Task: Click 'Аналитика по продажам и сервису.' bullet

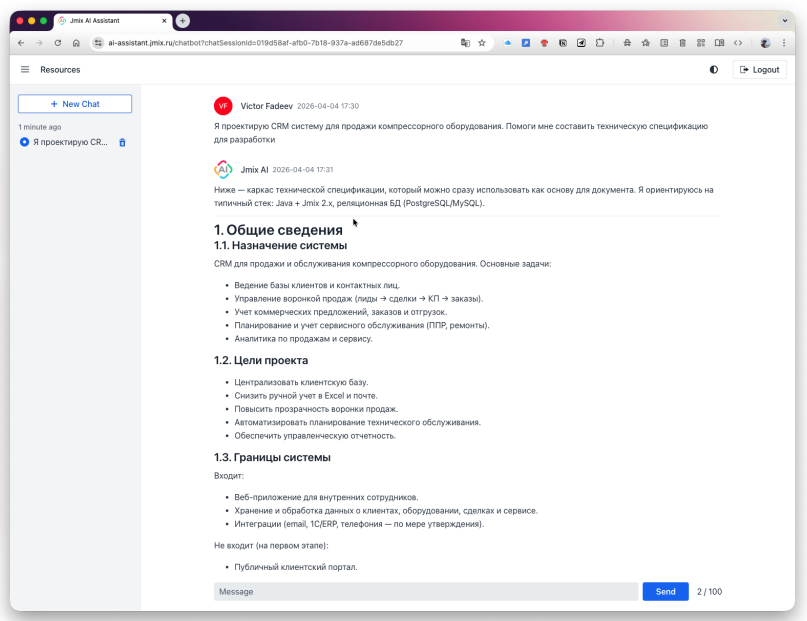Action: (303, 339)
